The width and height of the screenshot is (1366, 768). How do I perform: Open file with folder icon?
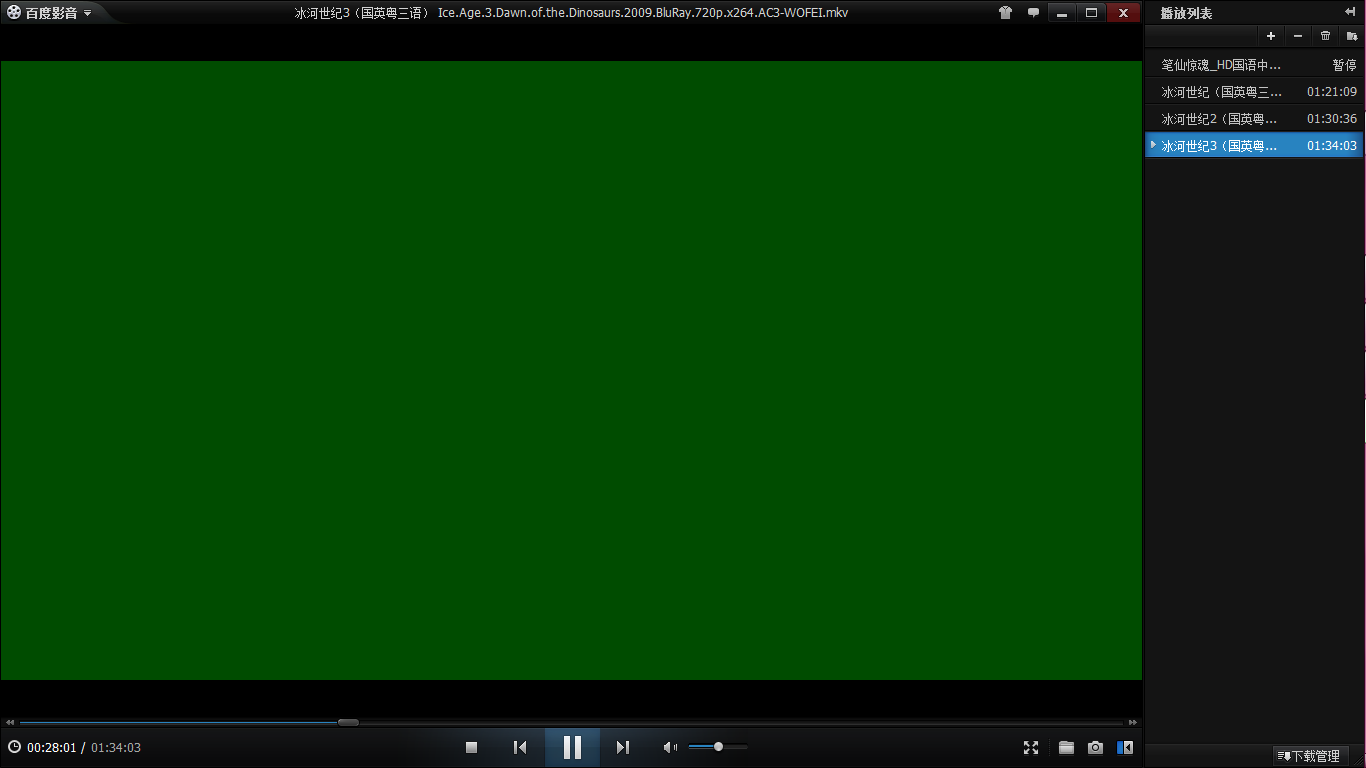tap(1066, 747)
